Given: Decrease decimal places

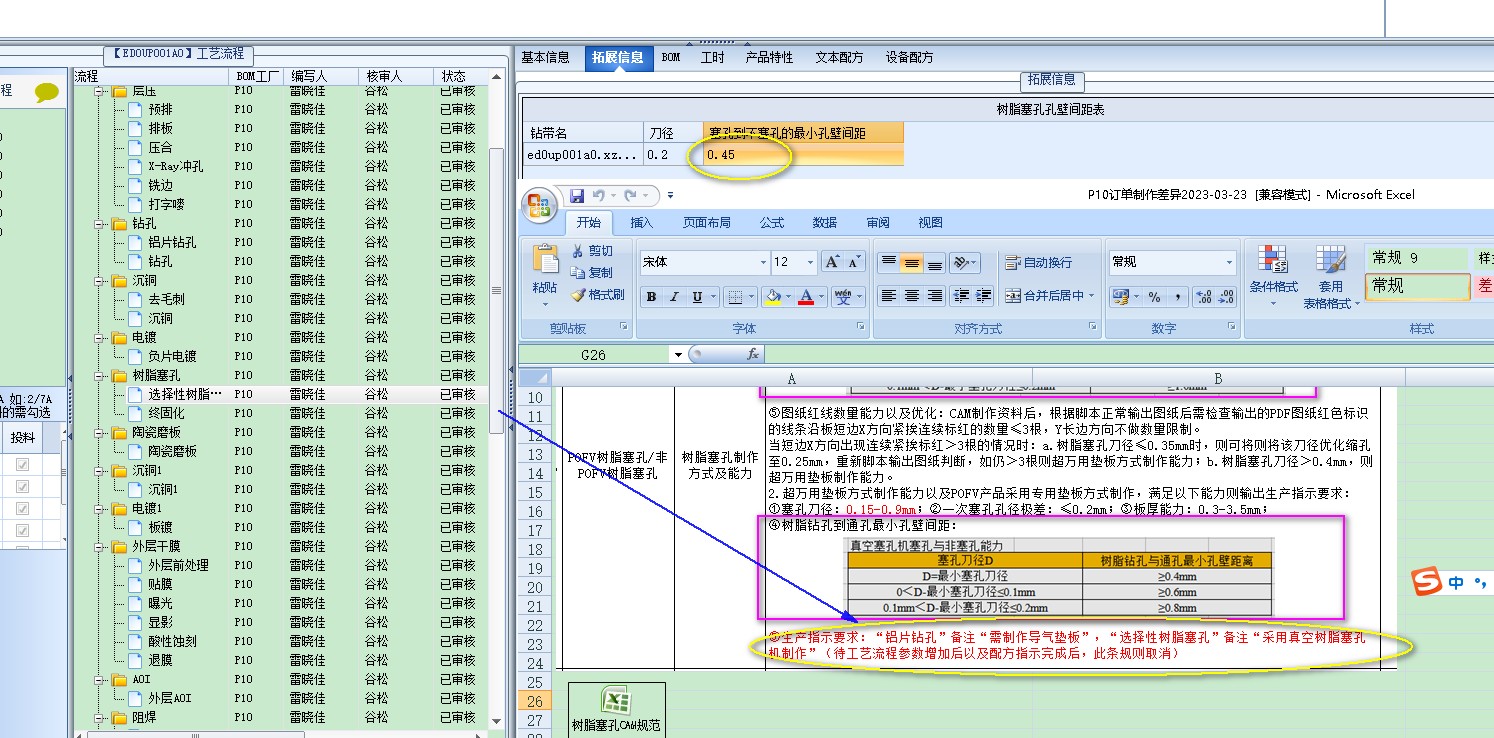Looking at the screenshot, I should (1225, 297).
